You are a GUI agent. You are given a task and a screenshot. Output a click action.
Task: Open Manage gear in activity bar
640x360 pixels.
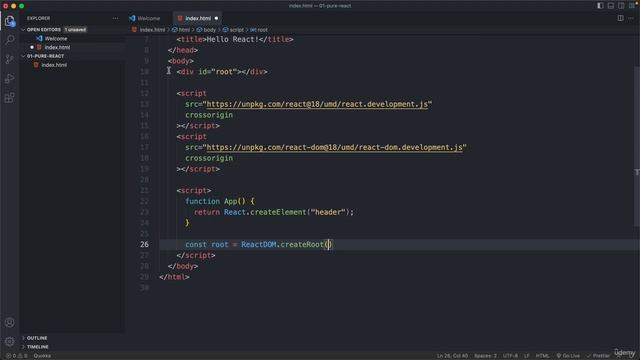(9, 341)
